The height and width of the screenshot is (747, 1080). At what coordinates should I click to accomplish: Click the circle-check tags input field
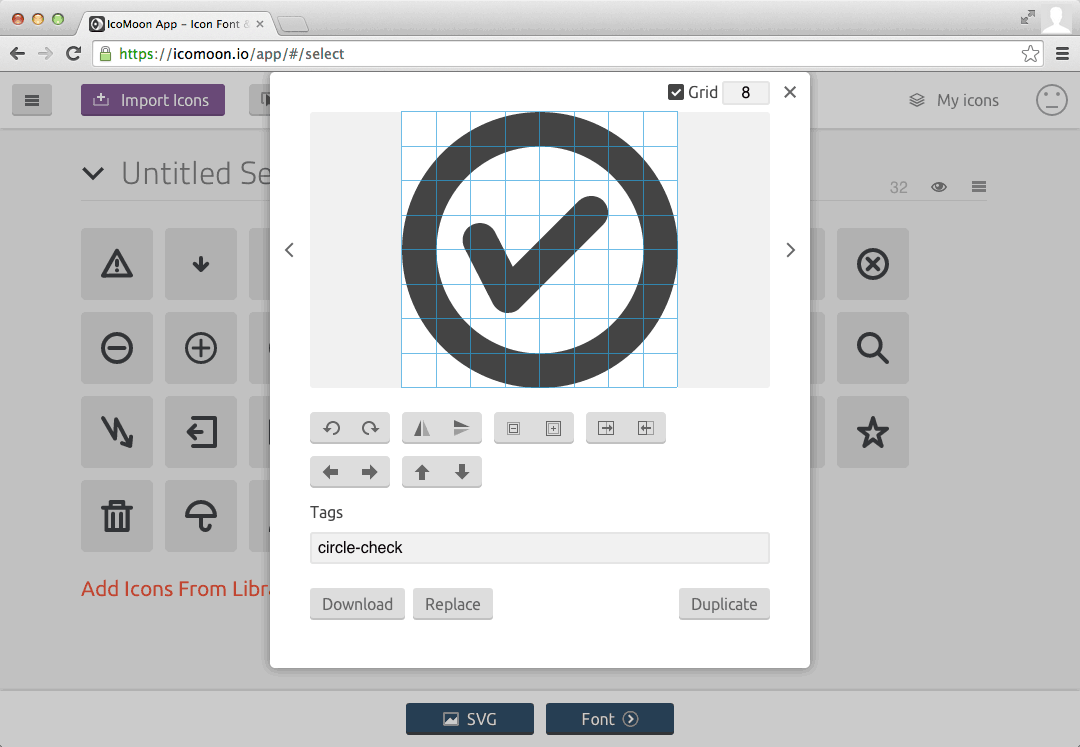tap(539, 547)
